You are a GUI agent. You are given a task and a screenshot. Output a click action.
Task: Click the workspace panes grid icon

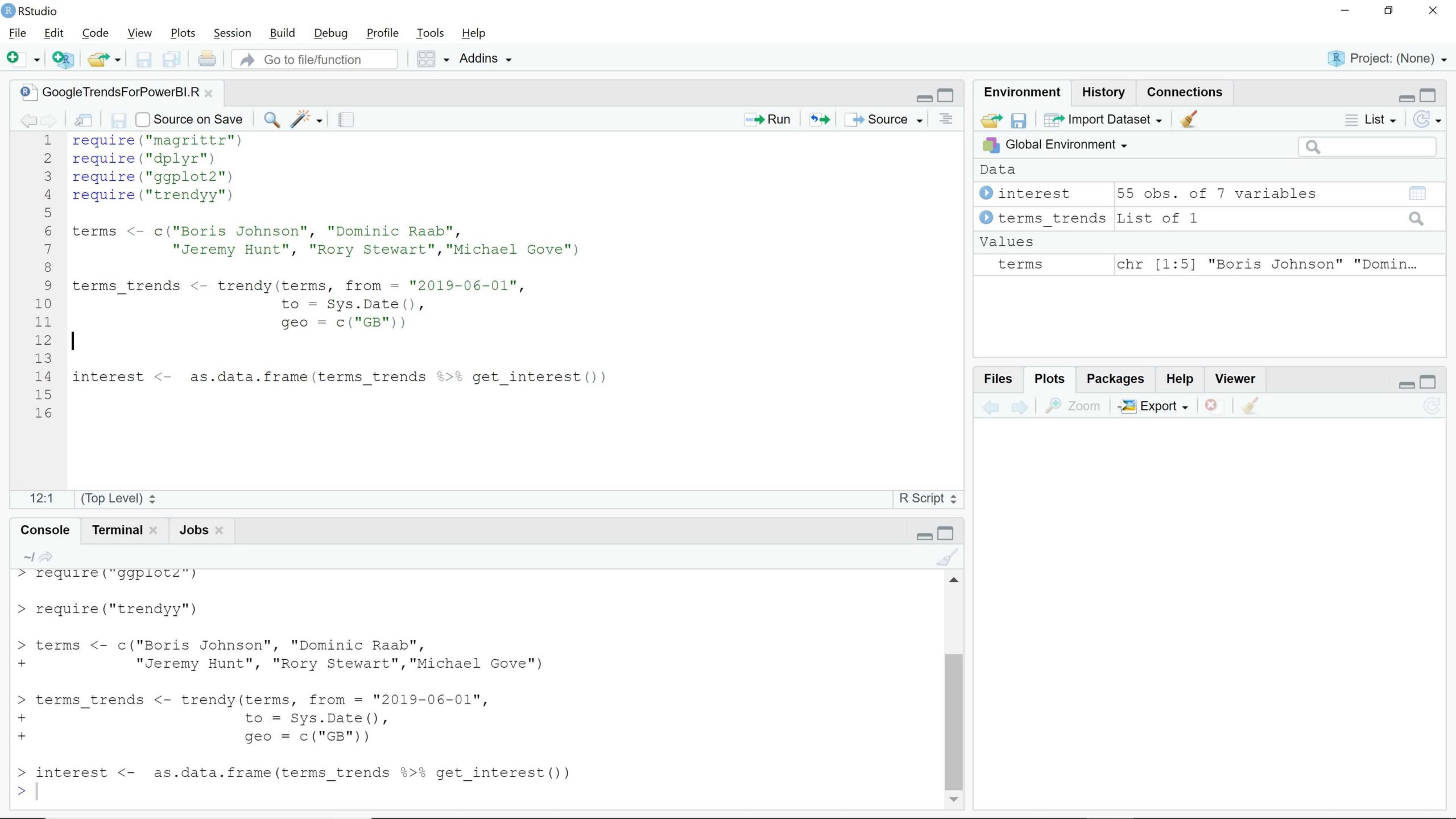(426, 59)
